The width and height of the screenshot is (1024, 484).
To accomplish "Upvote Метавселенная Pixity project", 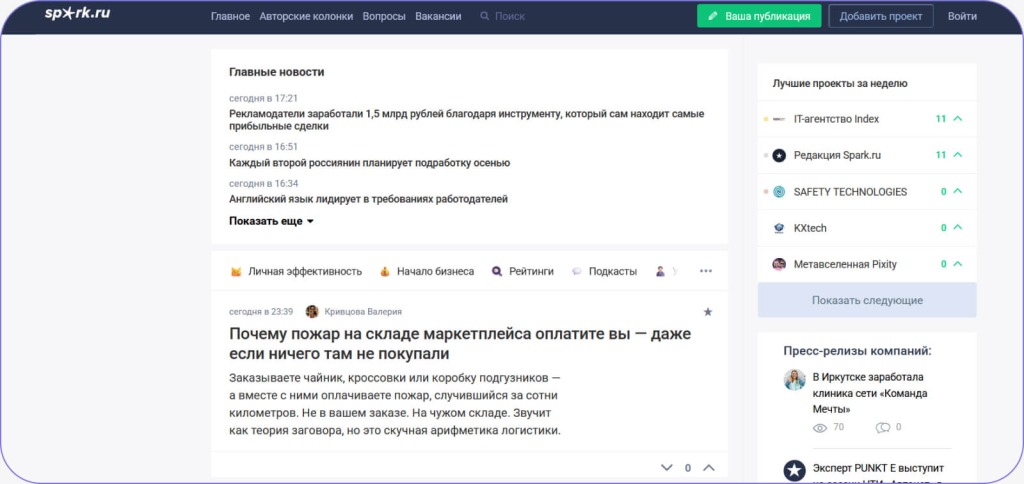I will coord(958,264).
